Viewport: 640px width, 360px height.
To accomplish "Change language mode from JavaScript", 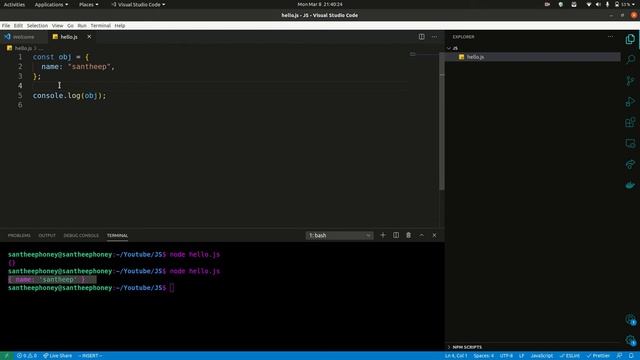I will [542, 356].
